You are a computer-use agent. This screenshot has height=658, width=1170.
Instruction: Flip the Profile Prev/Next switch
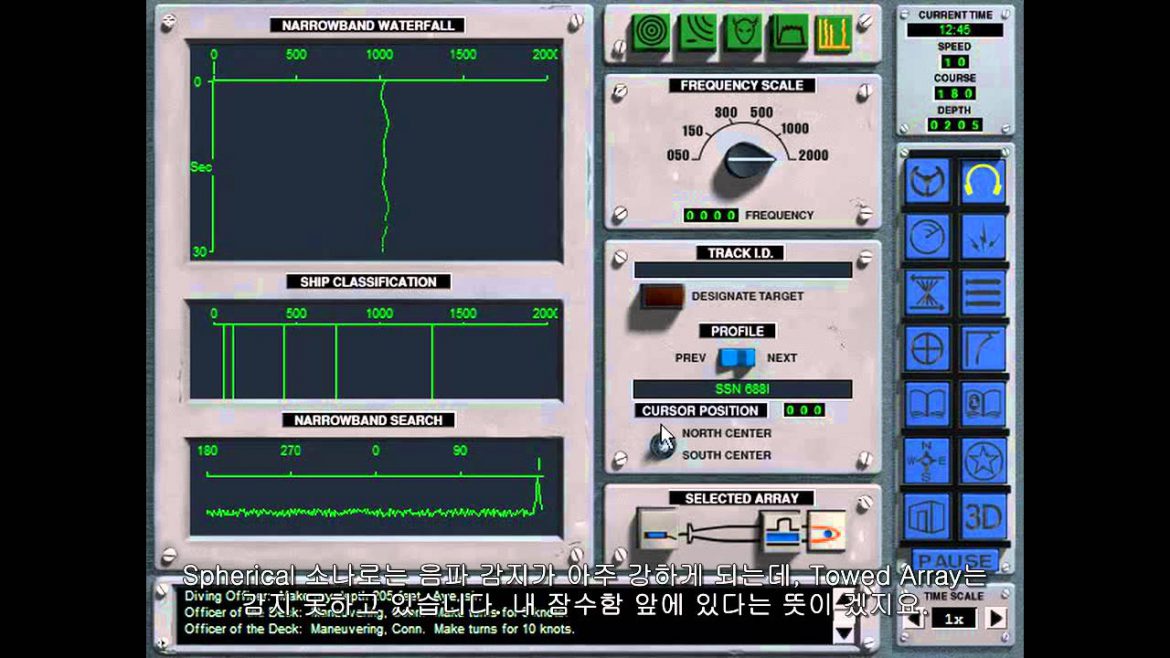tap(736, 358)
